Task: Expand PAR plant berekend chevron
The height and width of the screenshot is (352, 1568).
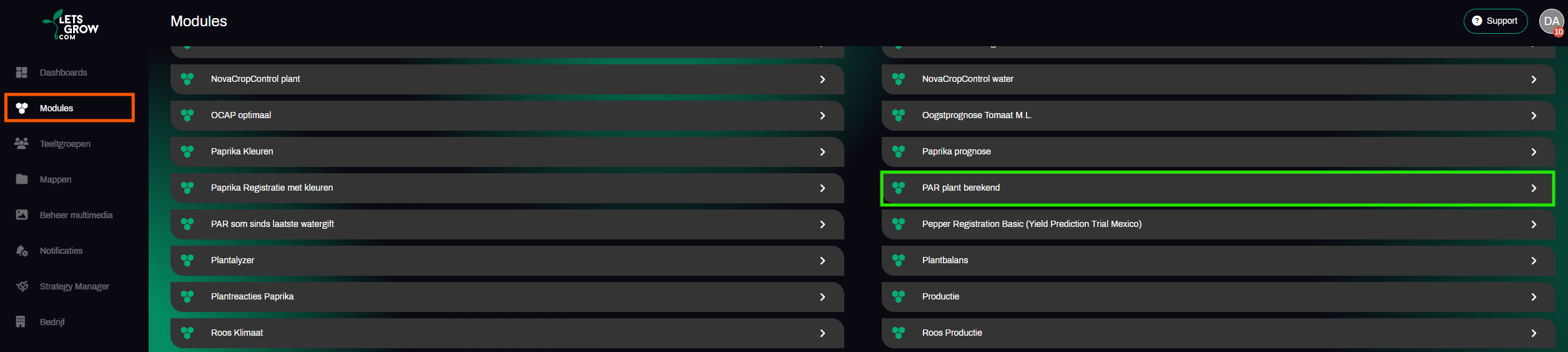Action: click(x=1534, y=188)
